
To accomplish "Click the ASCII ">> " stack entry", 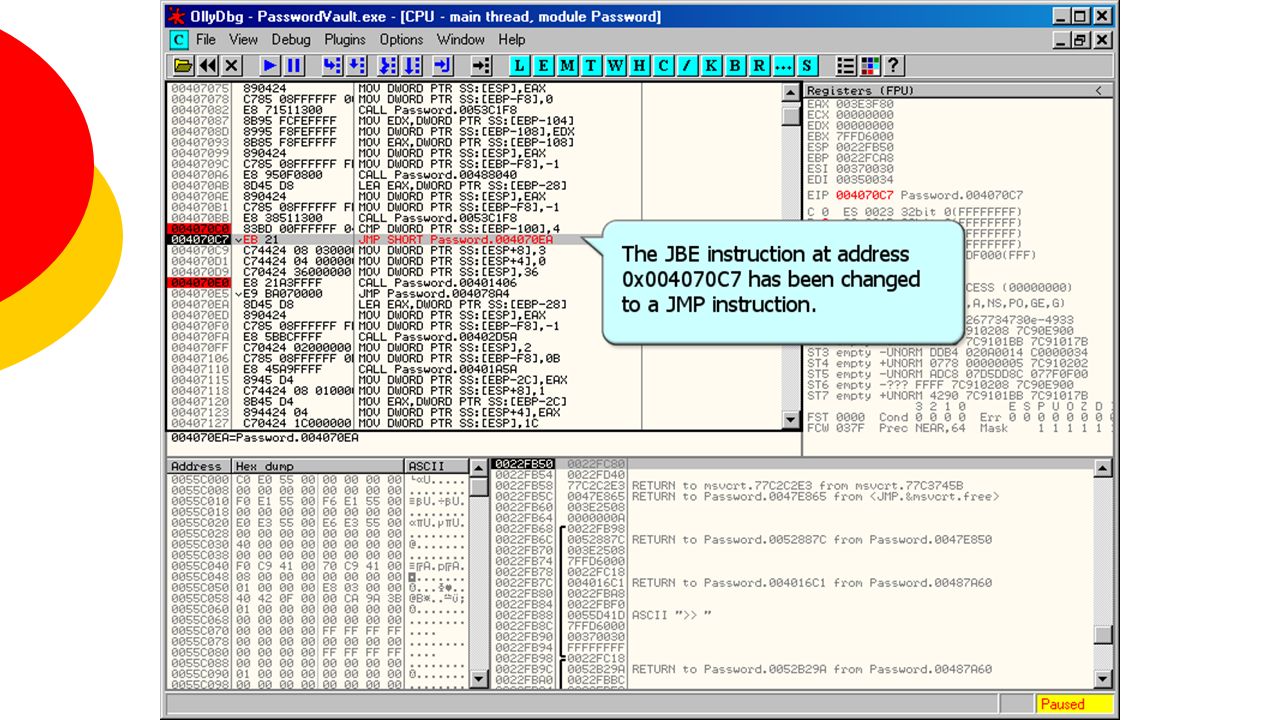I will [672, 615].
